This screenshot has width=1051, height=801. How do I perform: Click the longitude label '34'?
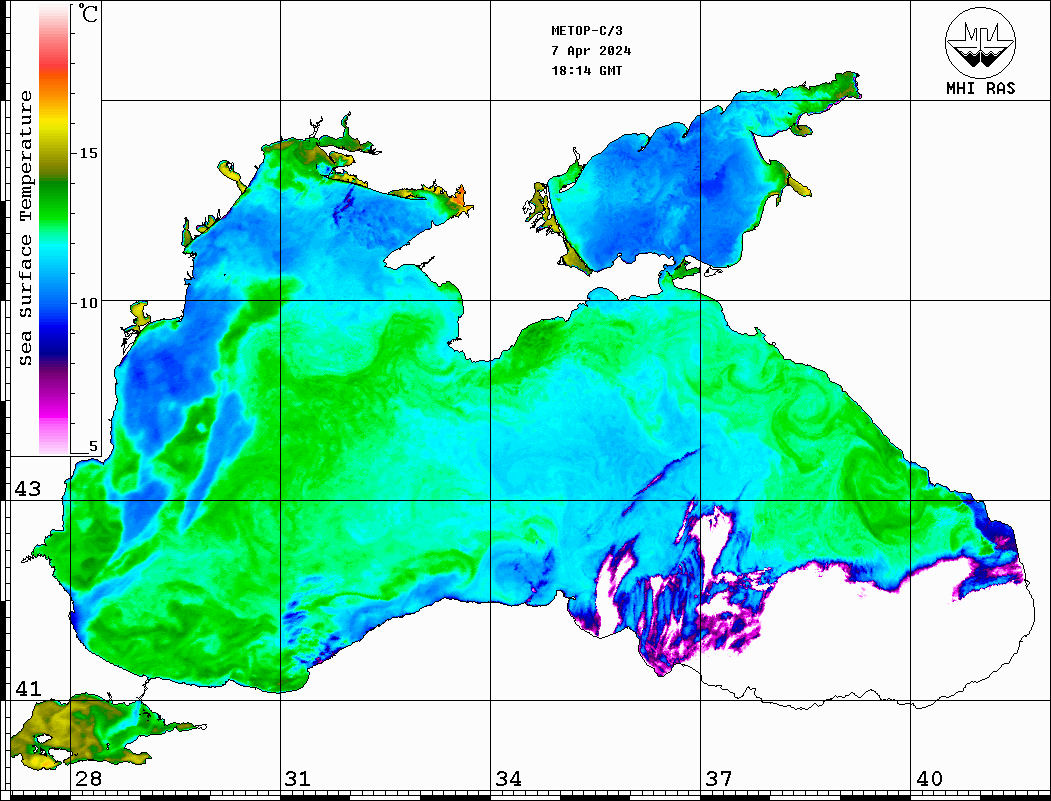click(508, 779)
